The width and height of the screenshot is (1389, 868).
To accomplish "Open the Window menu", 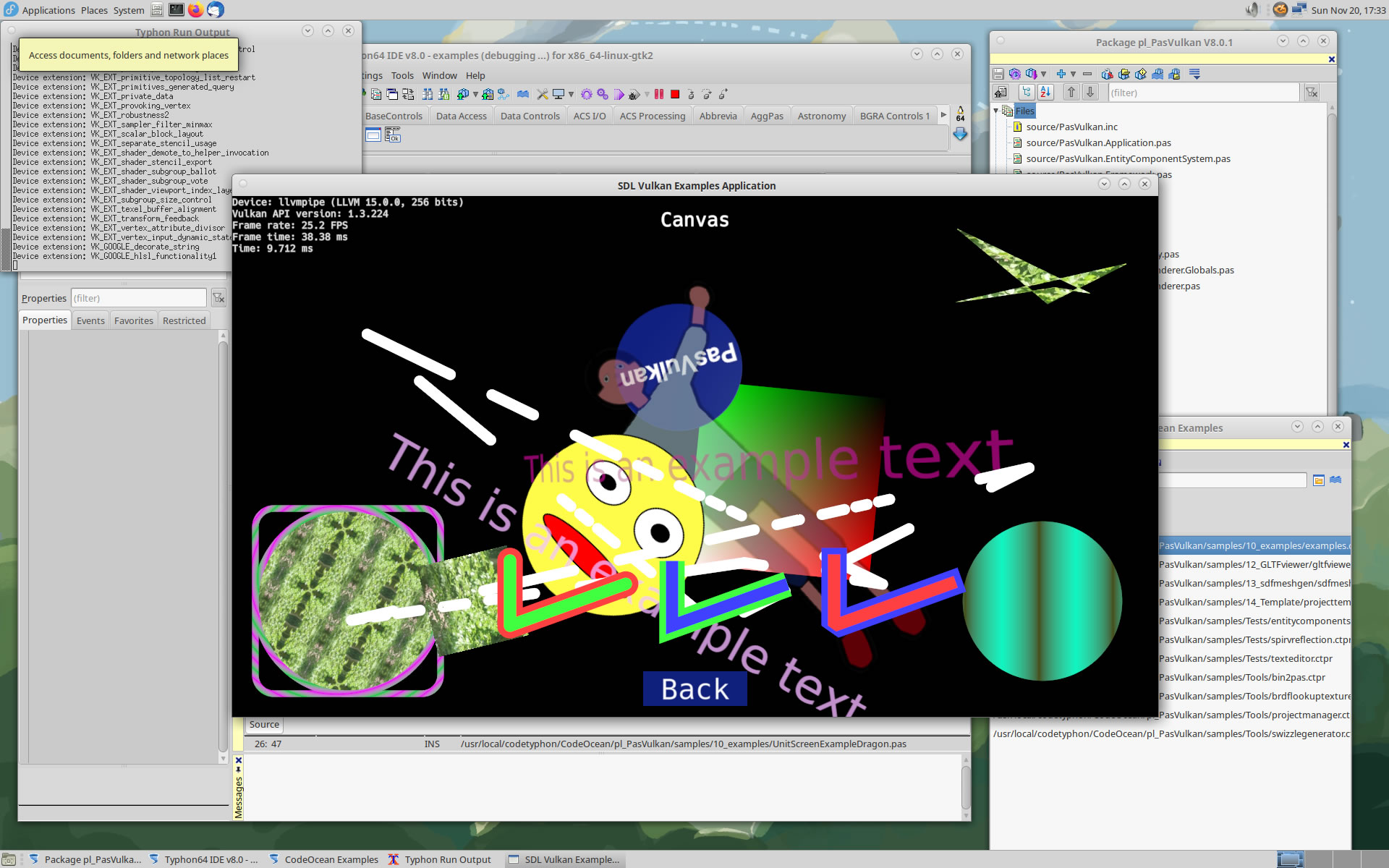I will coord(439,75).
